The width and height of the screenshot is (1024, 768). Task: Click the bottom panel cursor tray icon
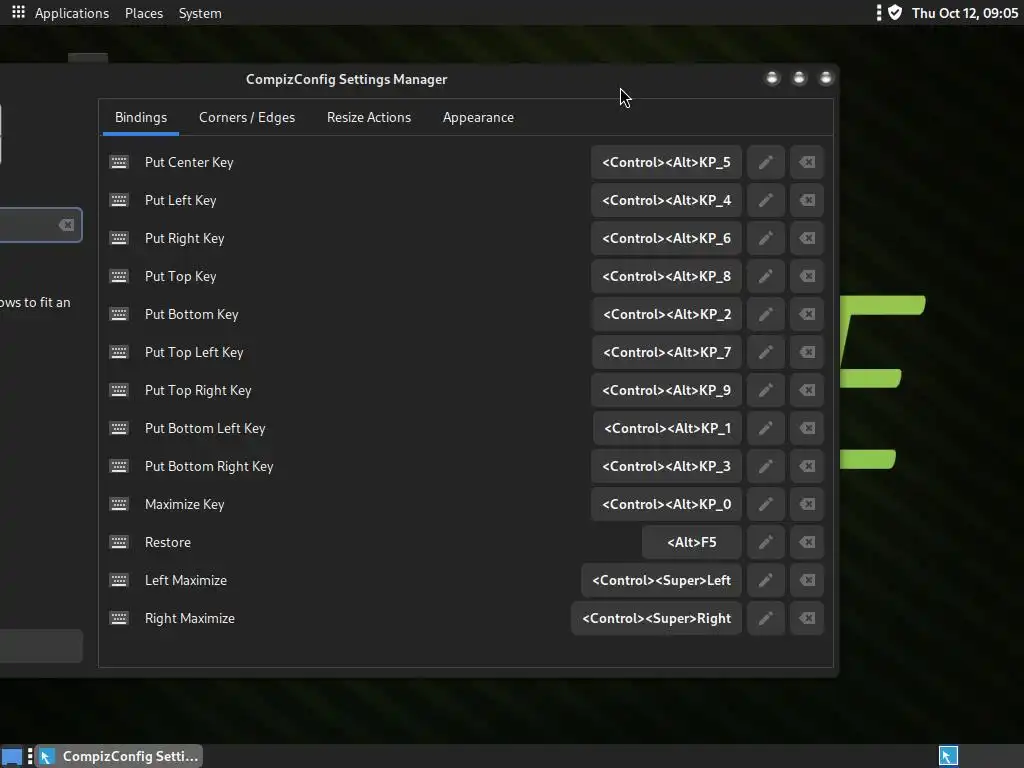coord(948,756)
